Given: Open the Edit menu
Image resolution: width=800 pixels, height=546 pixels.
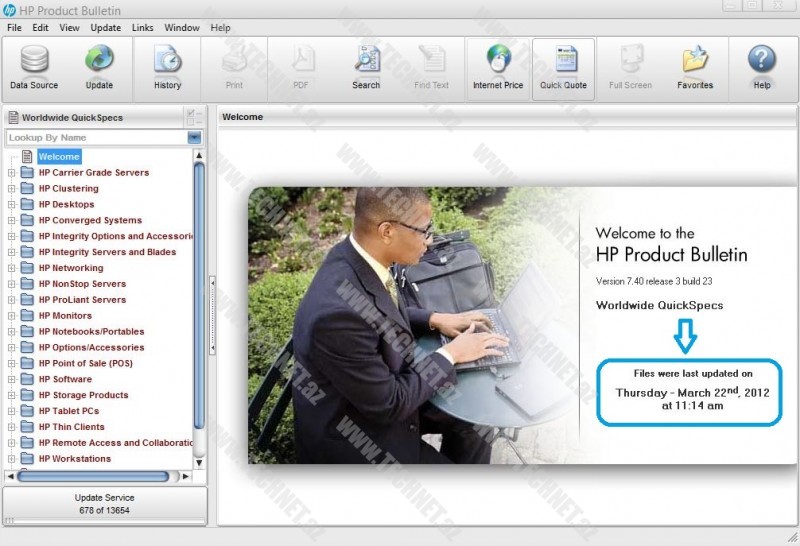Looking at the screenshot, I should 40,28.
